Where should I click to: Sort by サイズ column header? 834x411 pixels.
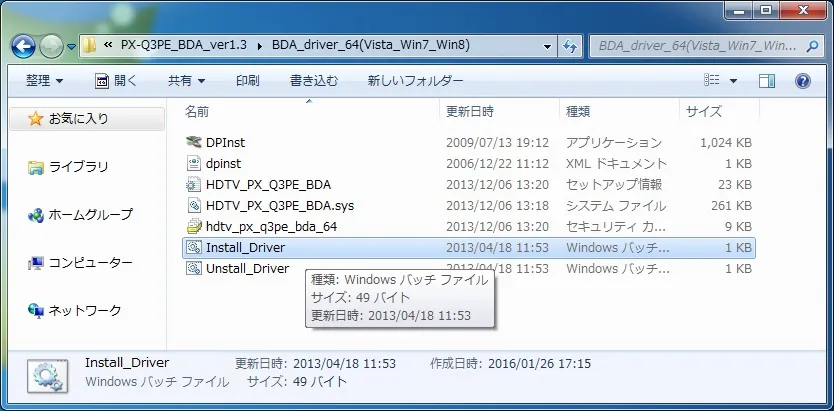(704, 112)
